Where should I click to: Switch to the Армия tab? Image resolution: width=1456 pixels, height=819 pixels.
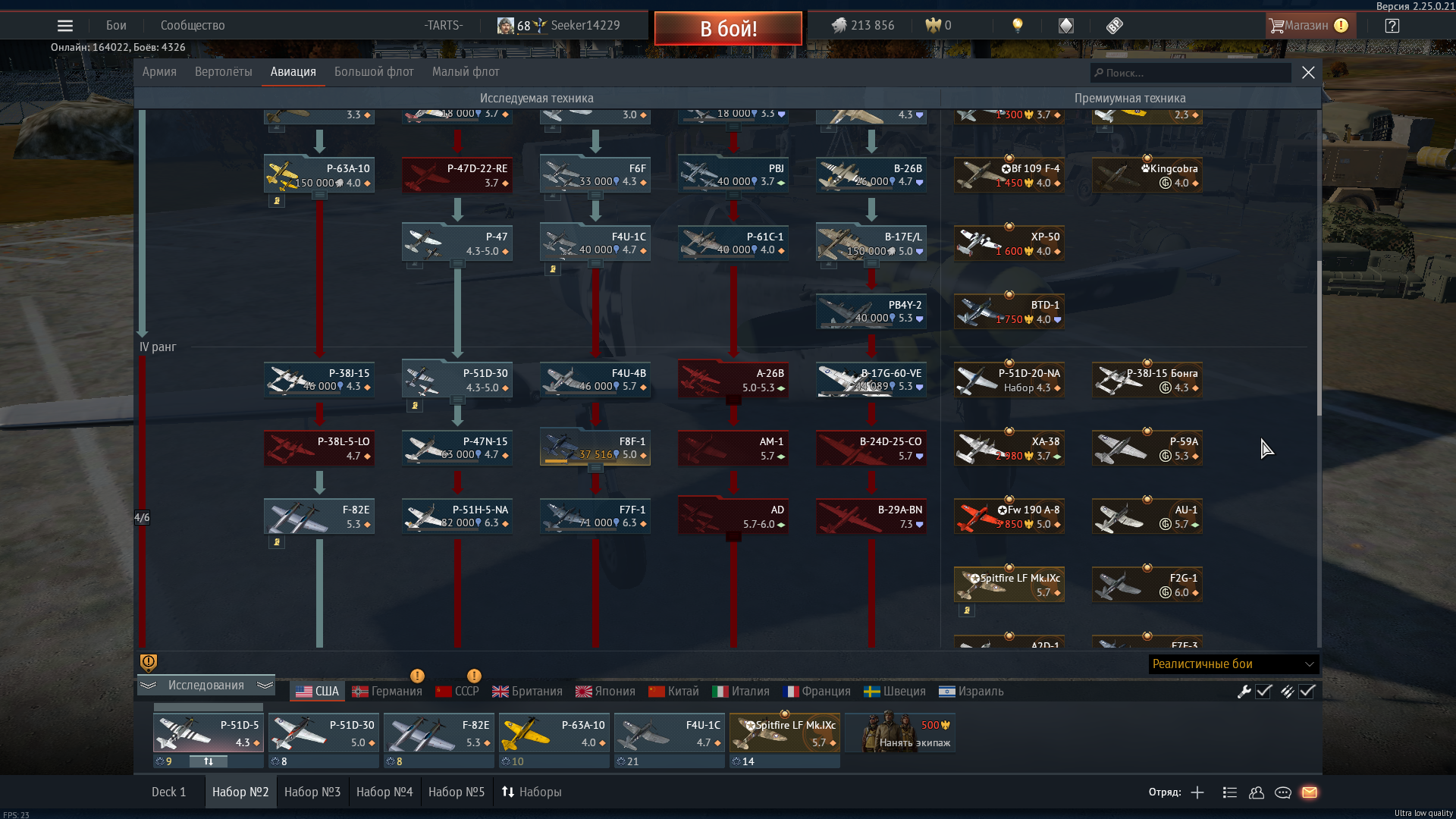tap(159, 72)
